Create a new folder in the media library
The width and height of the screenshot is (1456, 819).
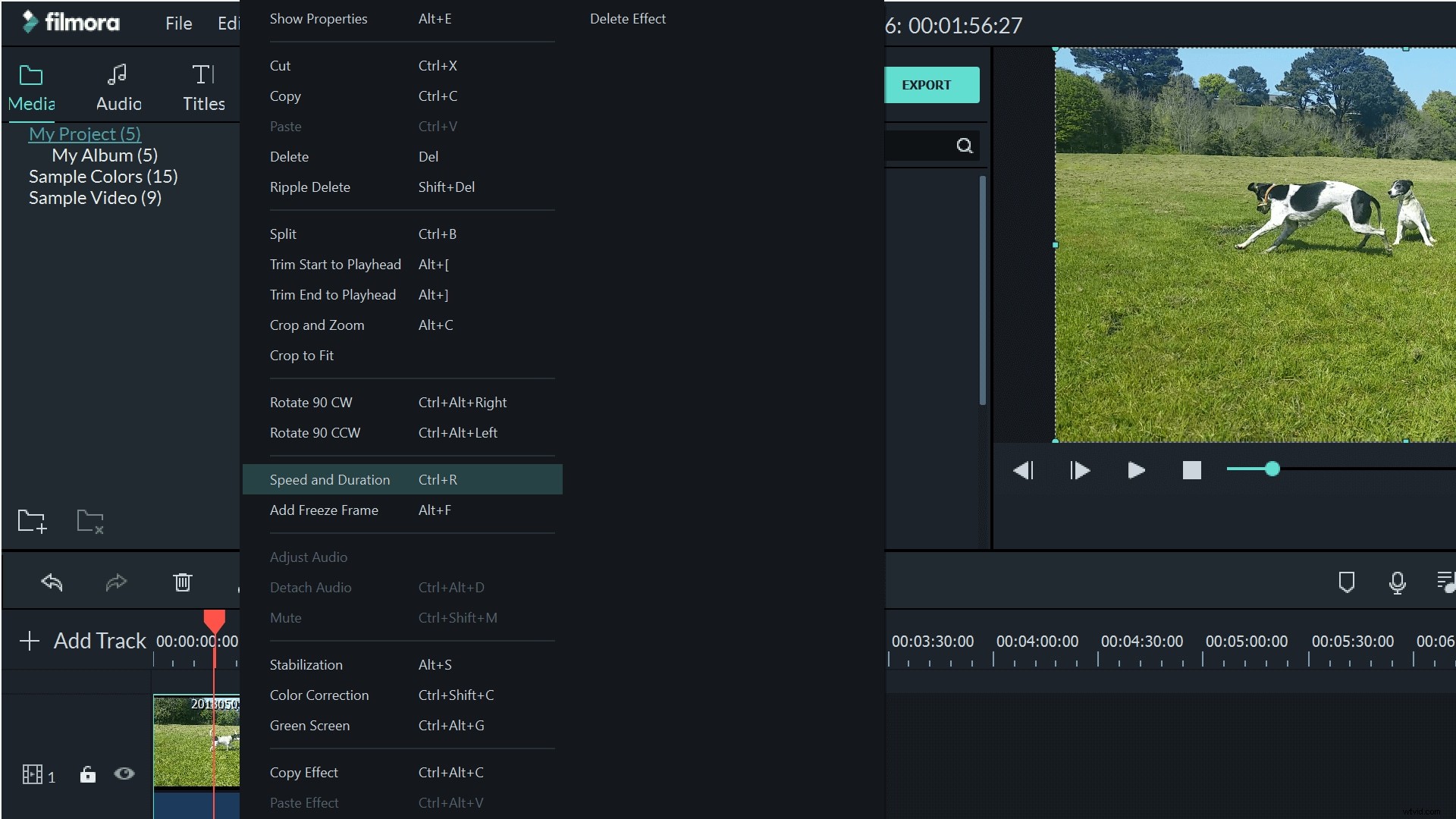point(31,521)
